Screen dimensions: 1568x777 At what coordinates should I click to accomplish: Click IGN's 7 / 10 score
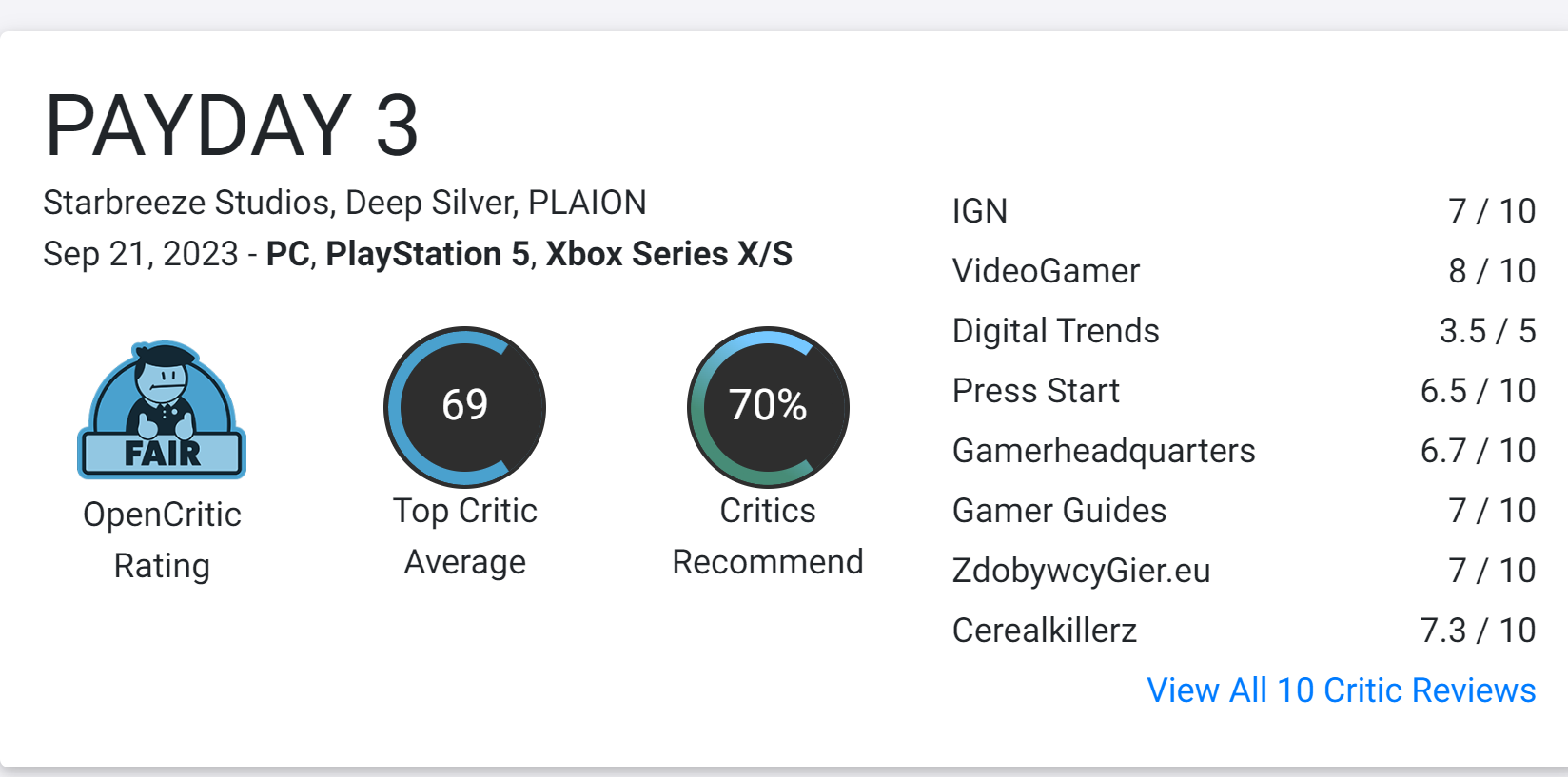1492,211
